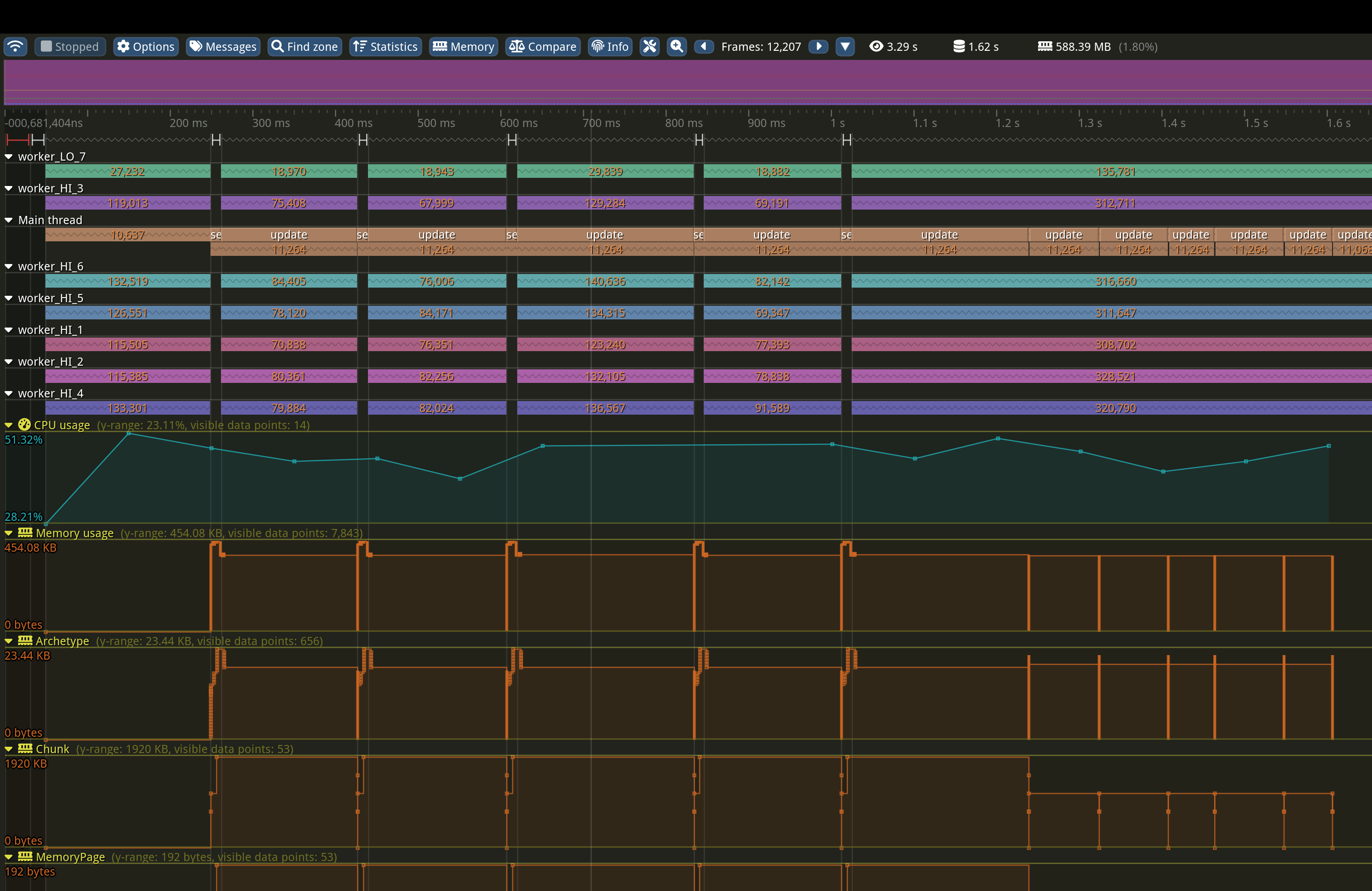Viewport: 1372px width, 891px height.
Task: Open the Compare traces window
Action: pos(543,47)
